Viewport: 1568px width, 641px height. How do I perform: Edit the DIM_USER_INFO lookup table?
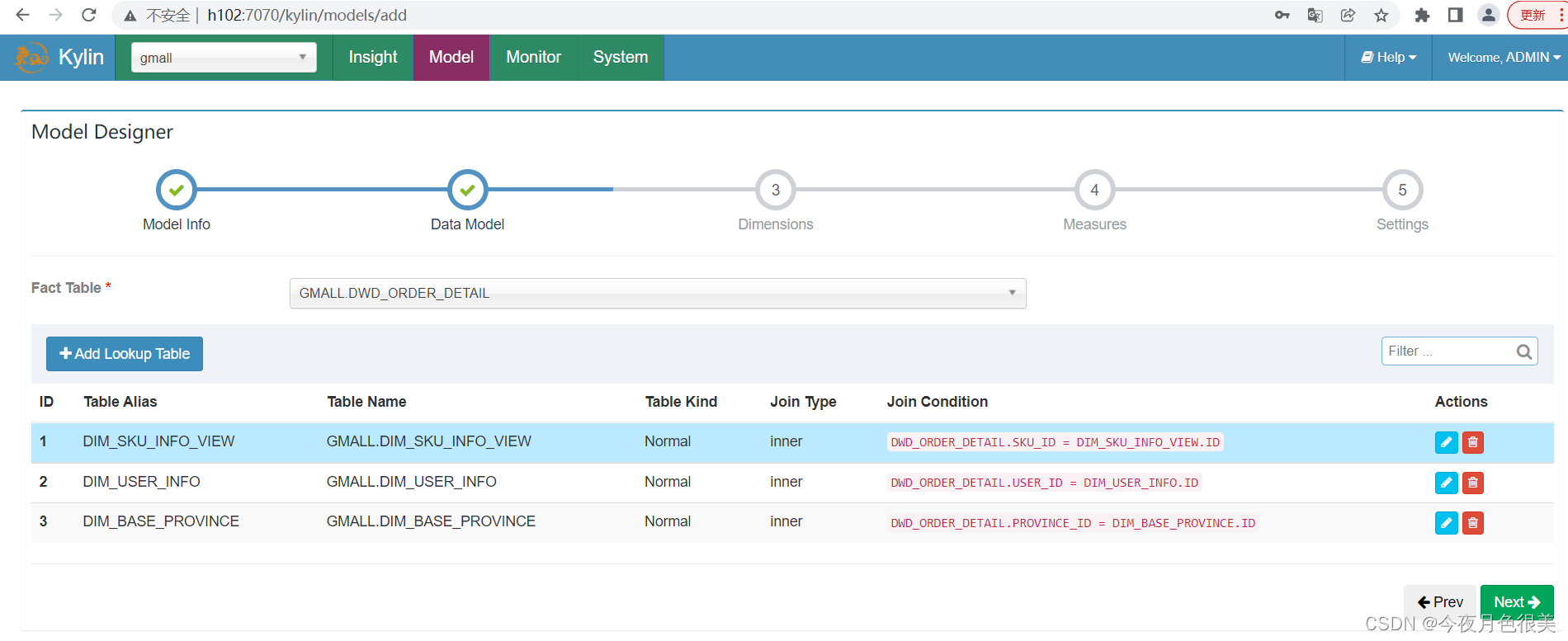(x=1446, y=483)
